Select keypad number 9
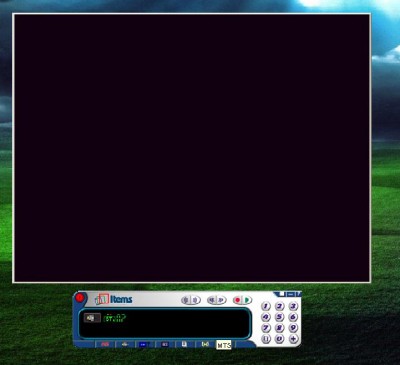This screenshot has width=400, height=365. point(293,328)
